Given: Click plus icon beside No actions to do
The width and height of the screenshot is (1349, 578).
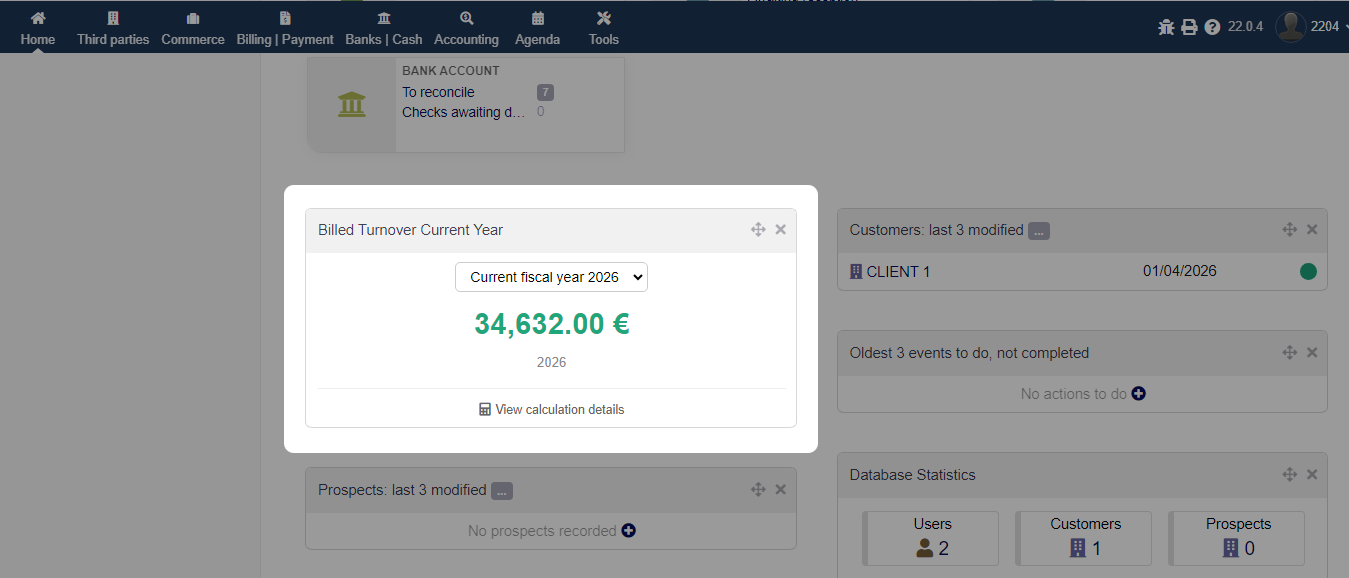Looking at the screenshot, I should point(1138,394).
